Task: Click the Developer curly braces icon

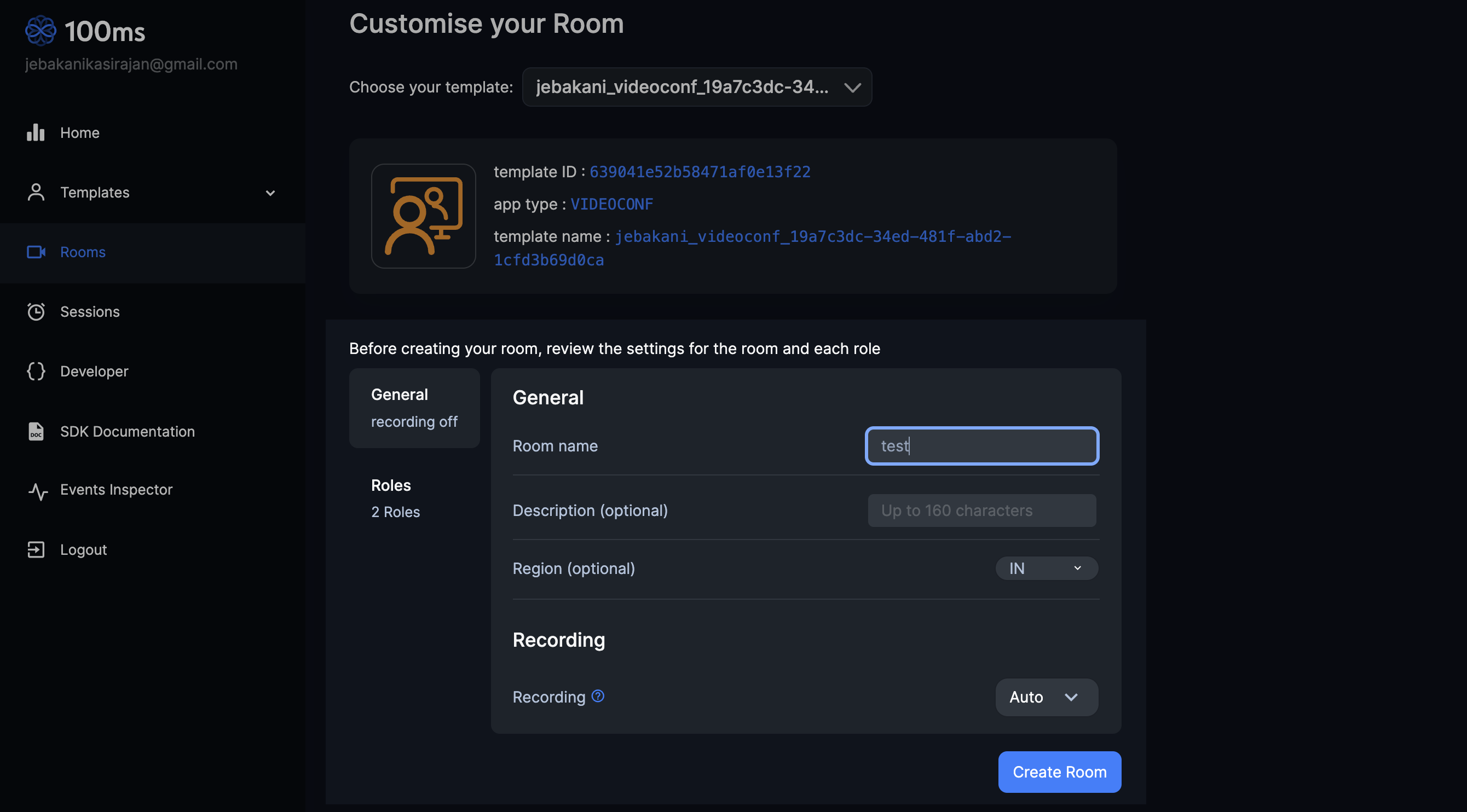Action: click(x=36, y=372)
